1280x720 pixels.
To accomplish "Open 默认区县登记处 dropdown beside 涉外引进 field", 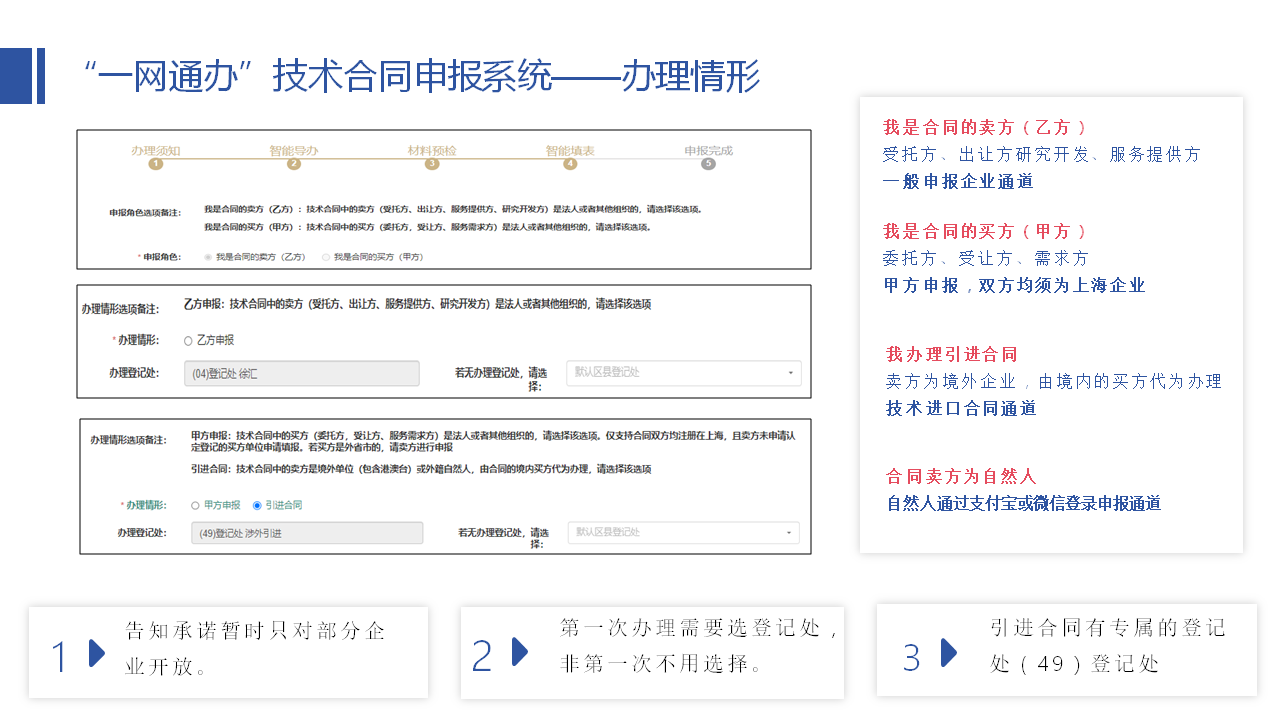I will (x=684, y=532).
